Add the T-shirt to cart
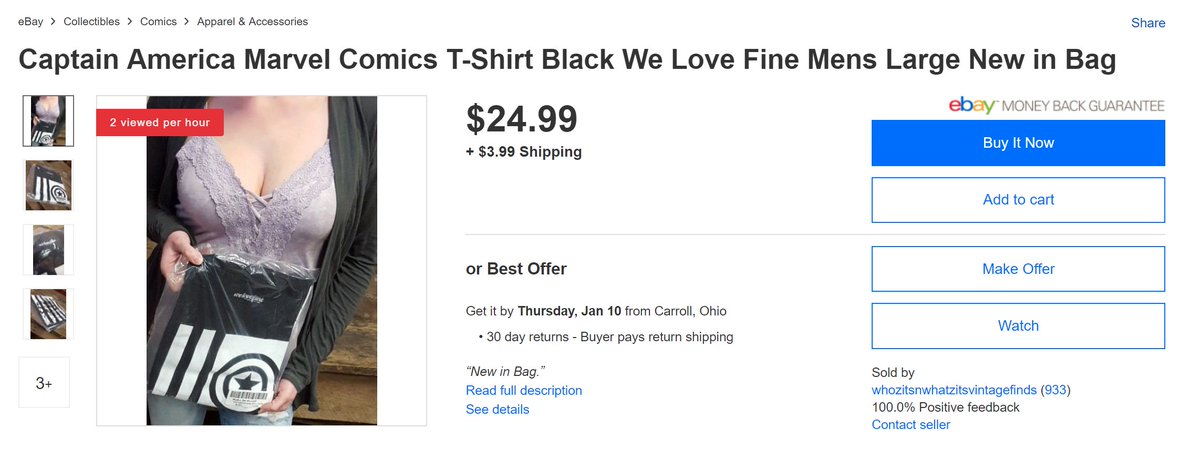 (x=1018, y=199)
